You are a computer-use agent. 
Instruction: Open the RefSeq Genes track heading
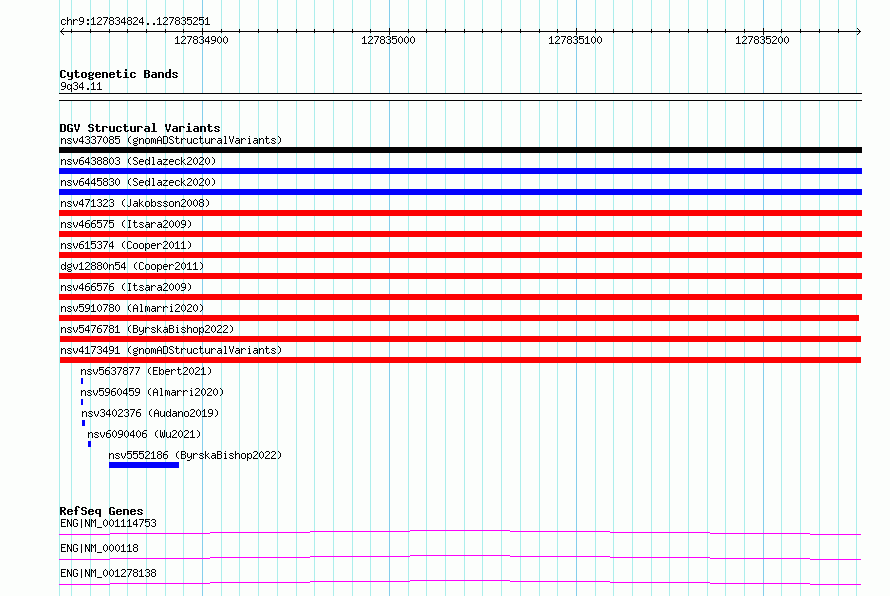[101, 511]
